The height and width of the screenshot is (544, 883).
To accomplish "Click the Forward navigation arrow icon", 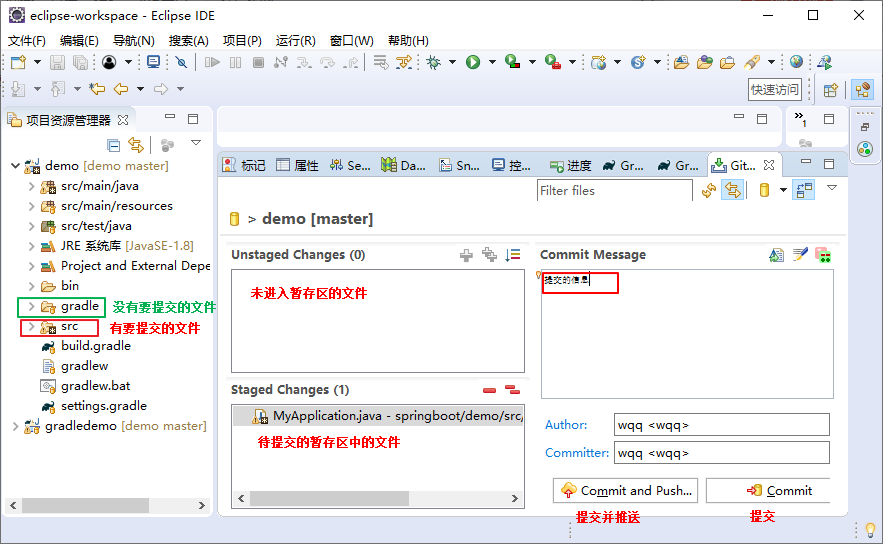I will pos(161,89).
